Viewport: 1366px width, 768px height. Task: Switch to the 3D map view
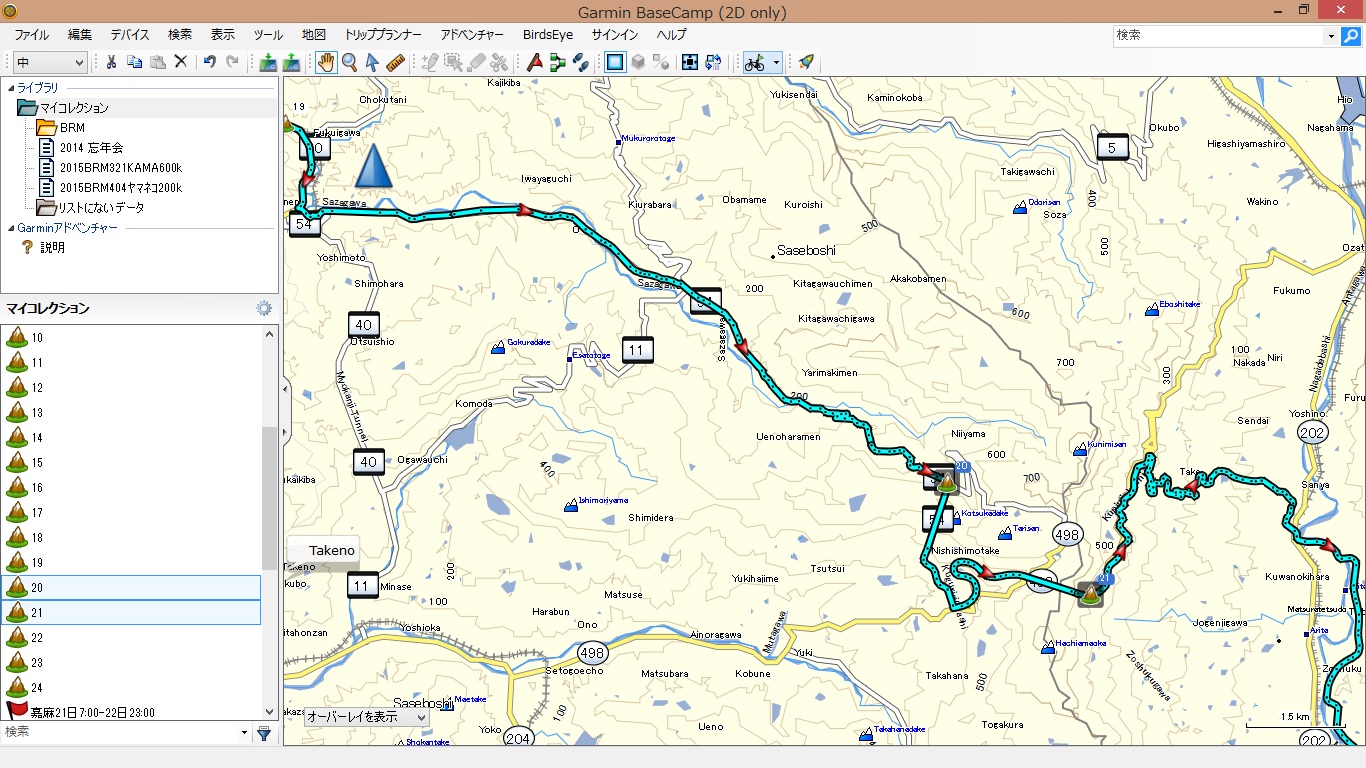tap(638, 62)
